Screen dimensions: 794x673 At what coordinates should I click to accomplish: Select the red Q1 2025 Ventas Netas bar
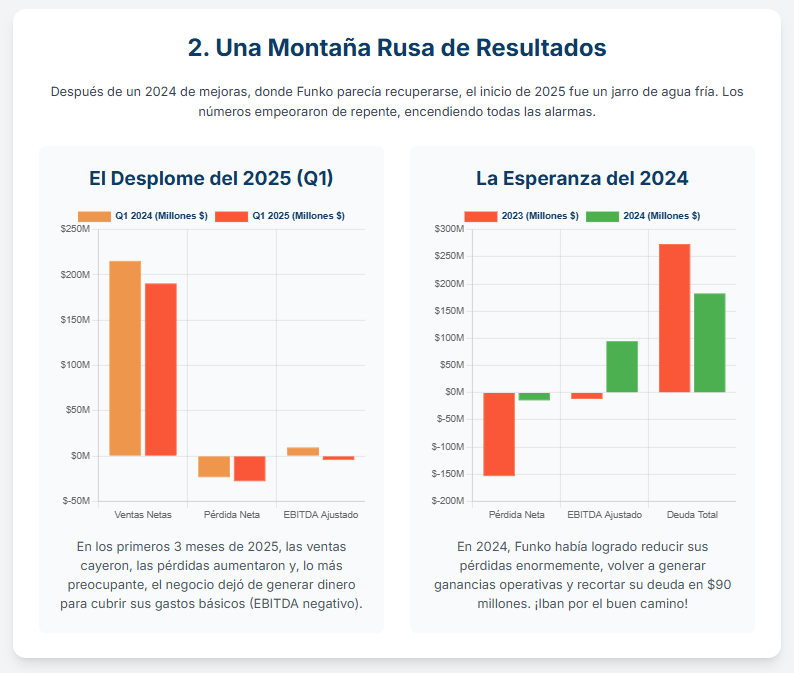click(161, 370)
